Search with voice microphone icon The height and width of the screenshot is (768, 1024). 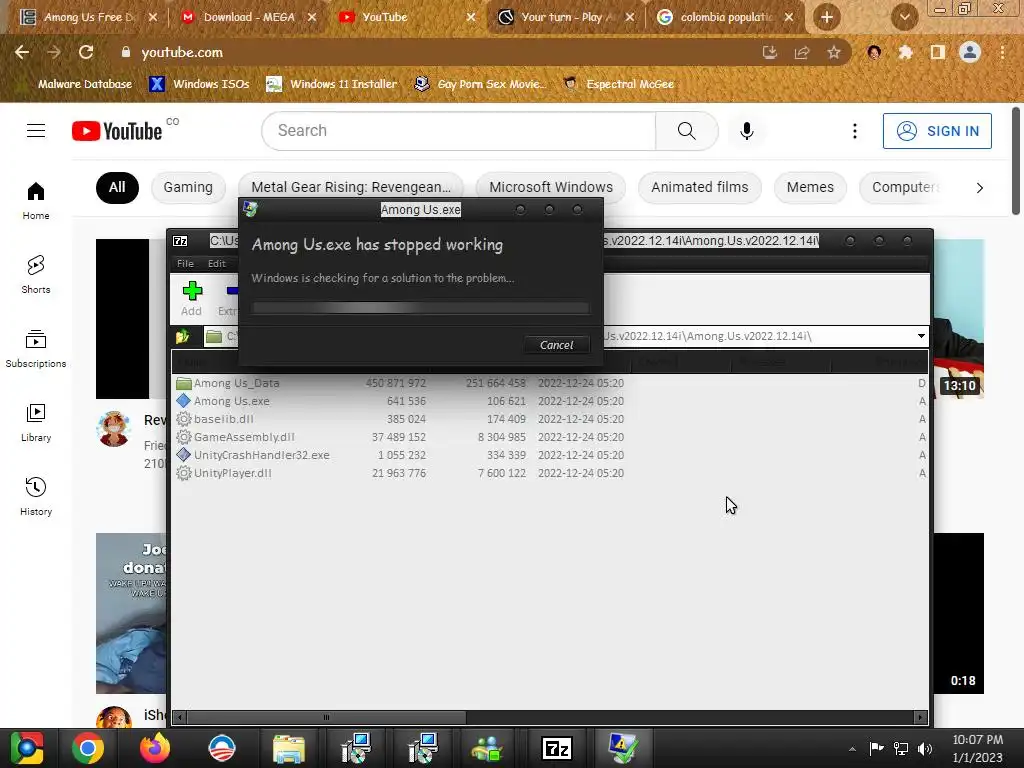pyautogui.click(x=747, y=131)
